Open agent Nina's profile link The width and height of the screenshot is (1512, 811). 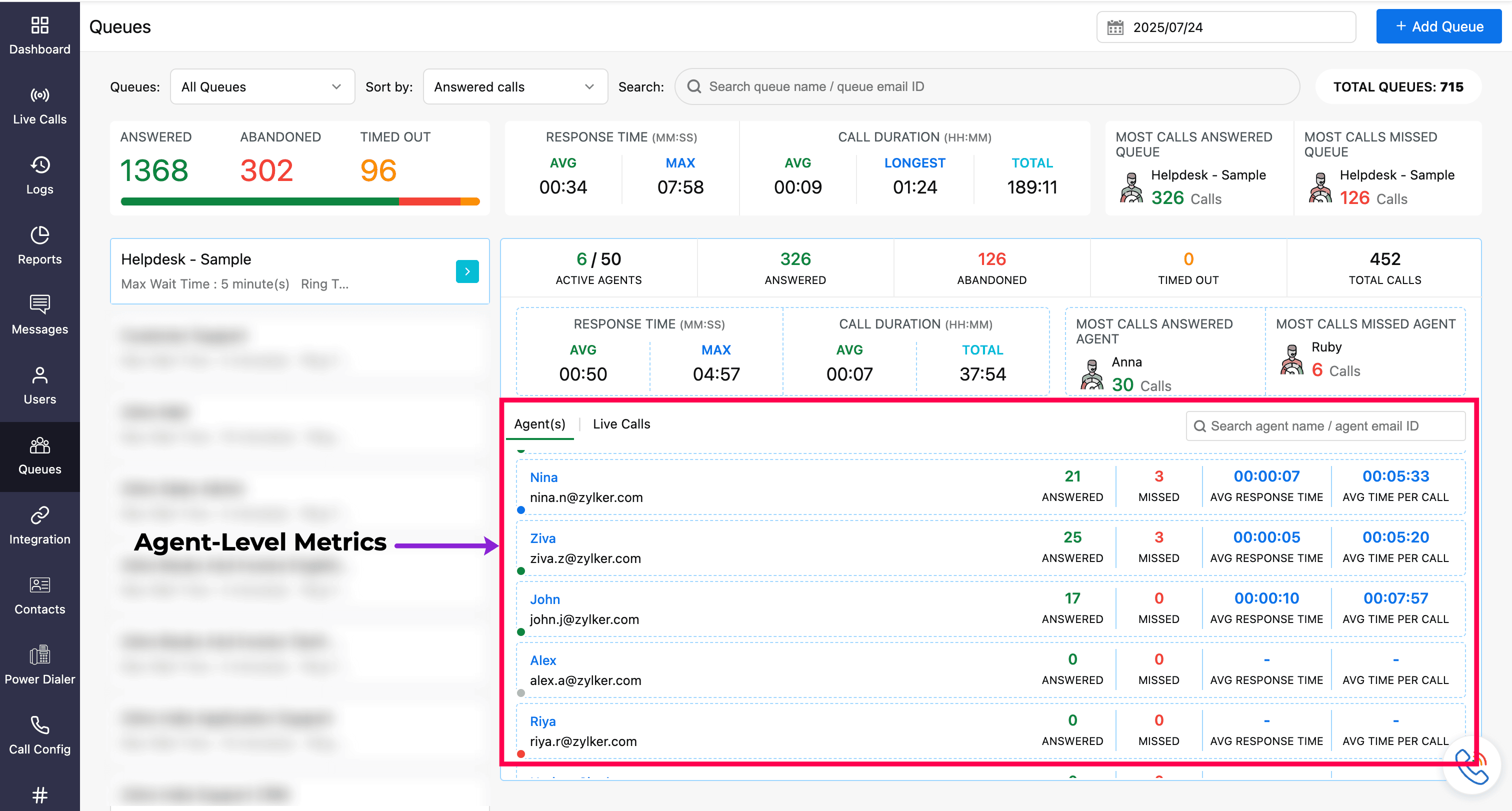click(x=543, y=477)
